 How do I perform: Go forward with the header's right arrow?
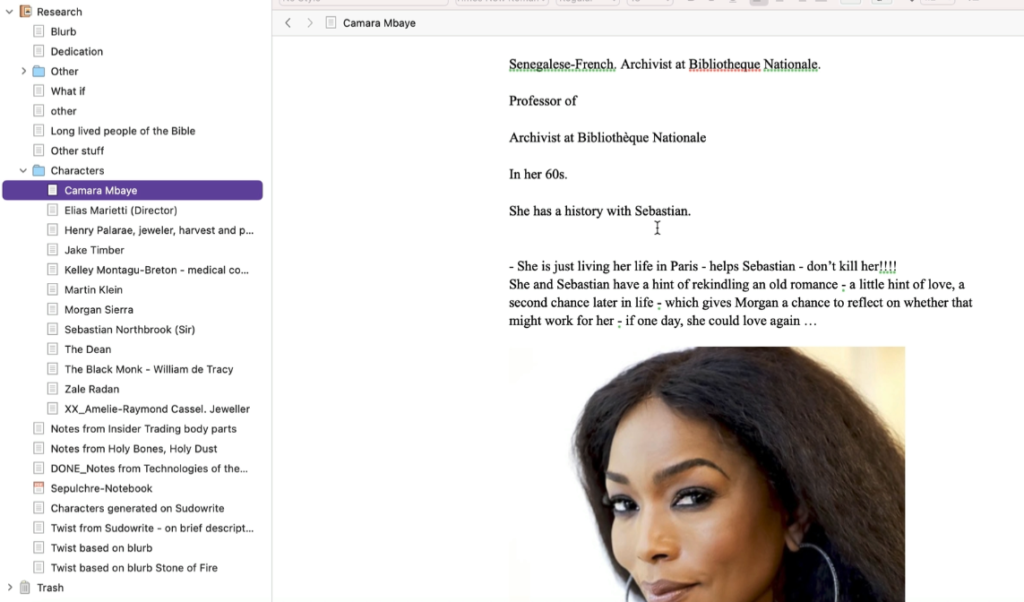point(310,23)
